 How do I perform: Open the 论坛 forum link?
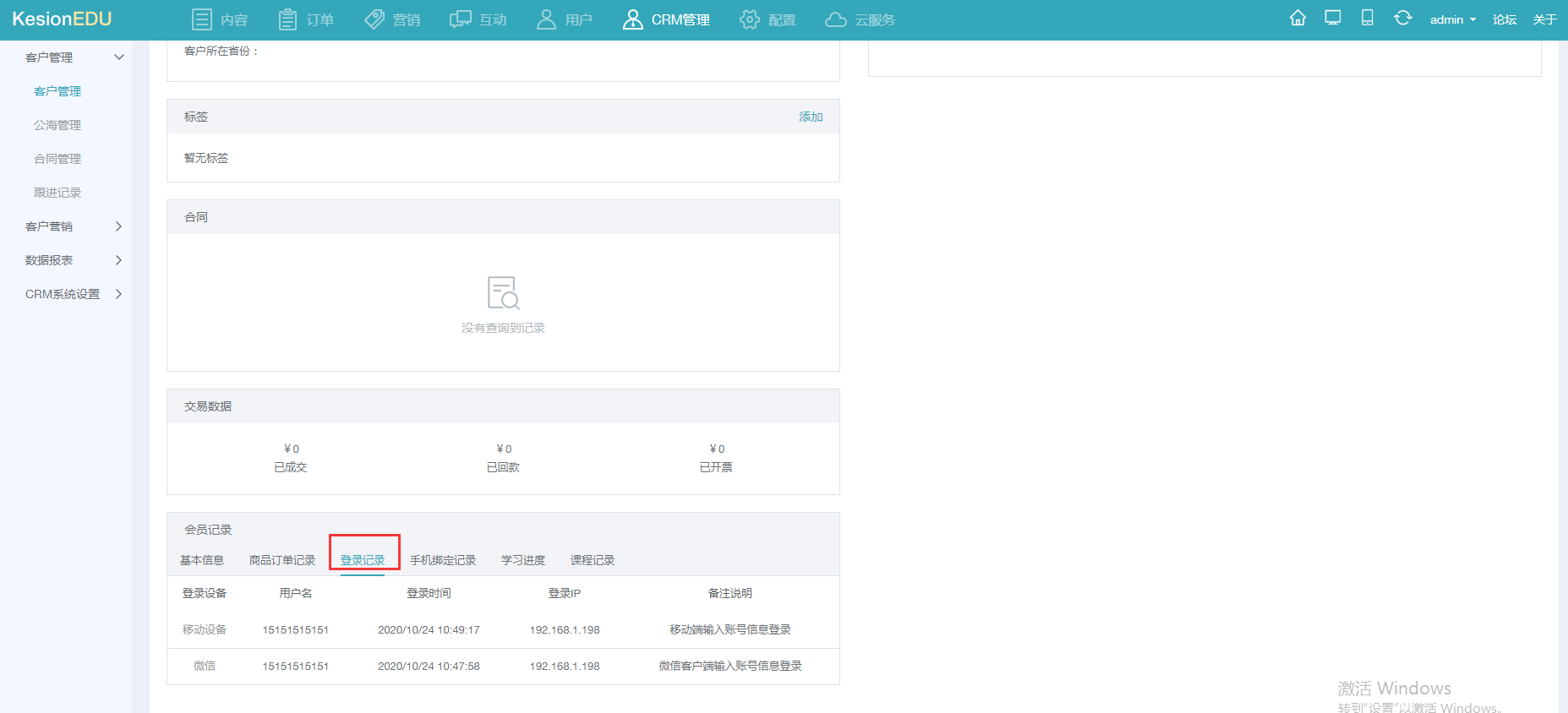tap(1505, 19)
